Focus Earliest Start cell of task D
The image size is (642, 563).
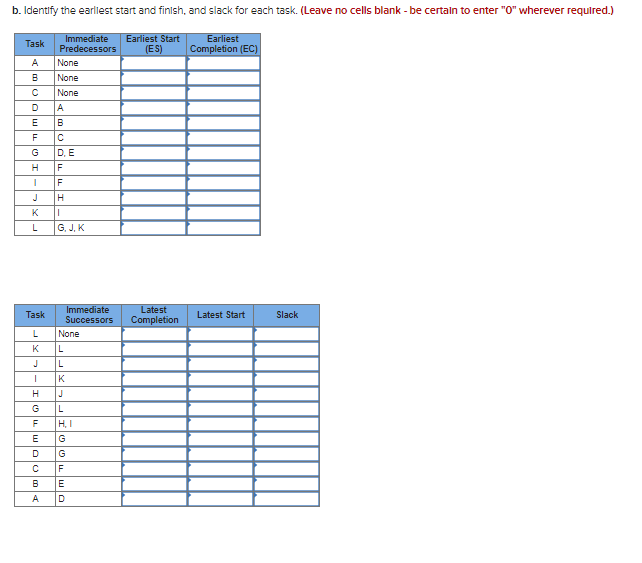[154, 108]
